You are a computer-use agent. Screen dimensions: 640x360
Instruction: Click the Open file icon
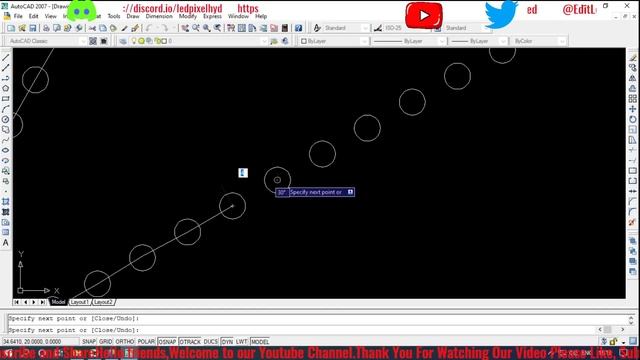(x=22, y=28)
